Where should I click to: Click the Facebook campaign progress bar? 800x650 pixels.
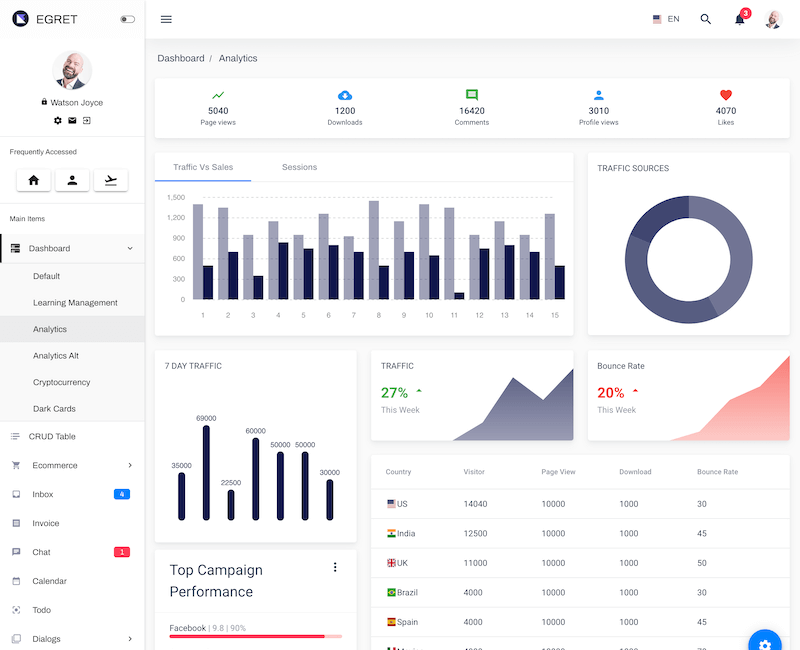tap(255, 636)
